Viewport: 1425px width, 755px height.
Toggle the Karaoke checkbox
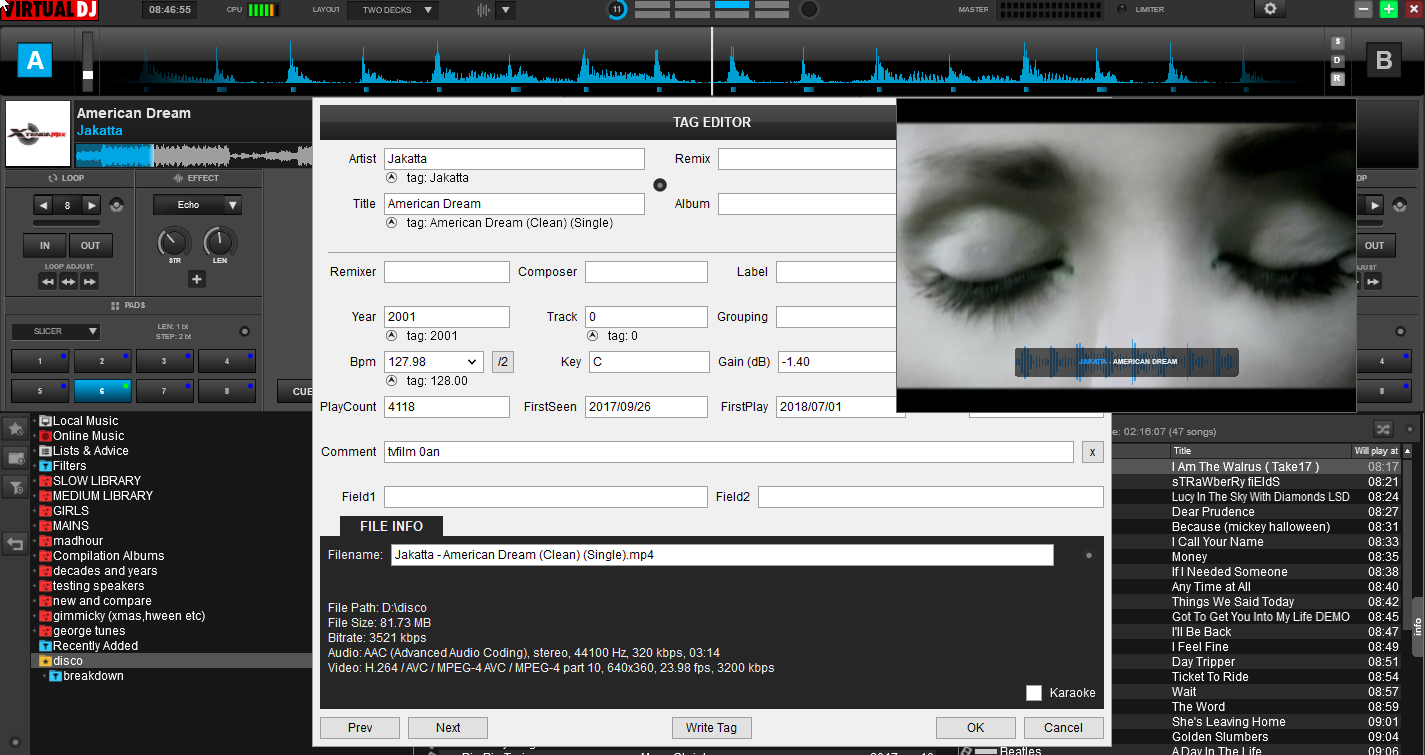tap(1034, 693)
